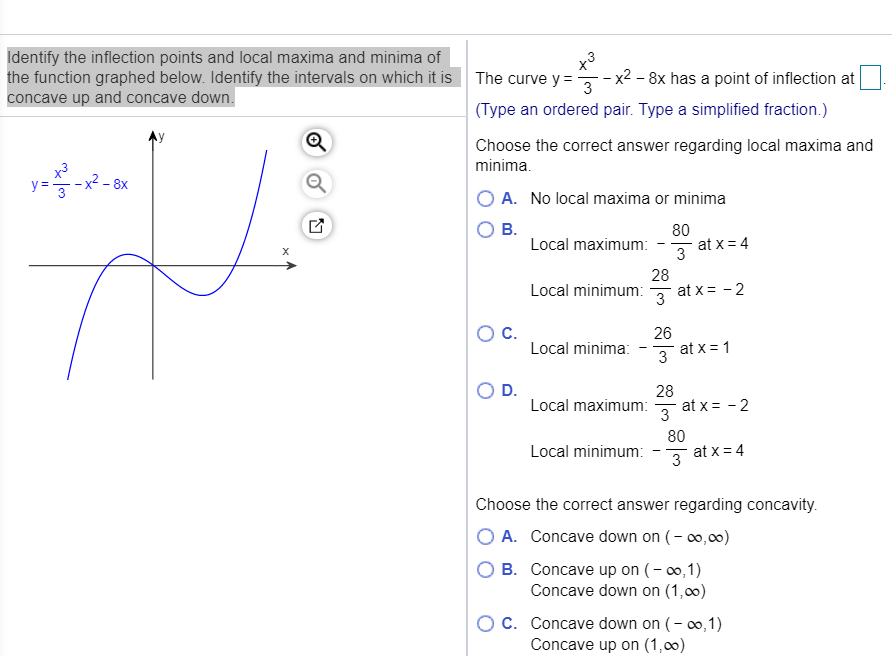
Task: Zoom out of the graph
Action: [x=315, y=185]
